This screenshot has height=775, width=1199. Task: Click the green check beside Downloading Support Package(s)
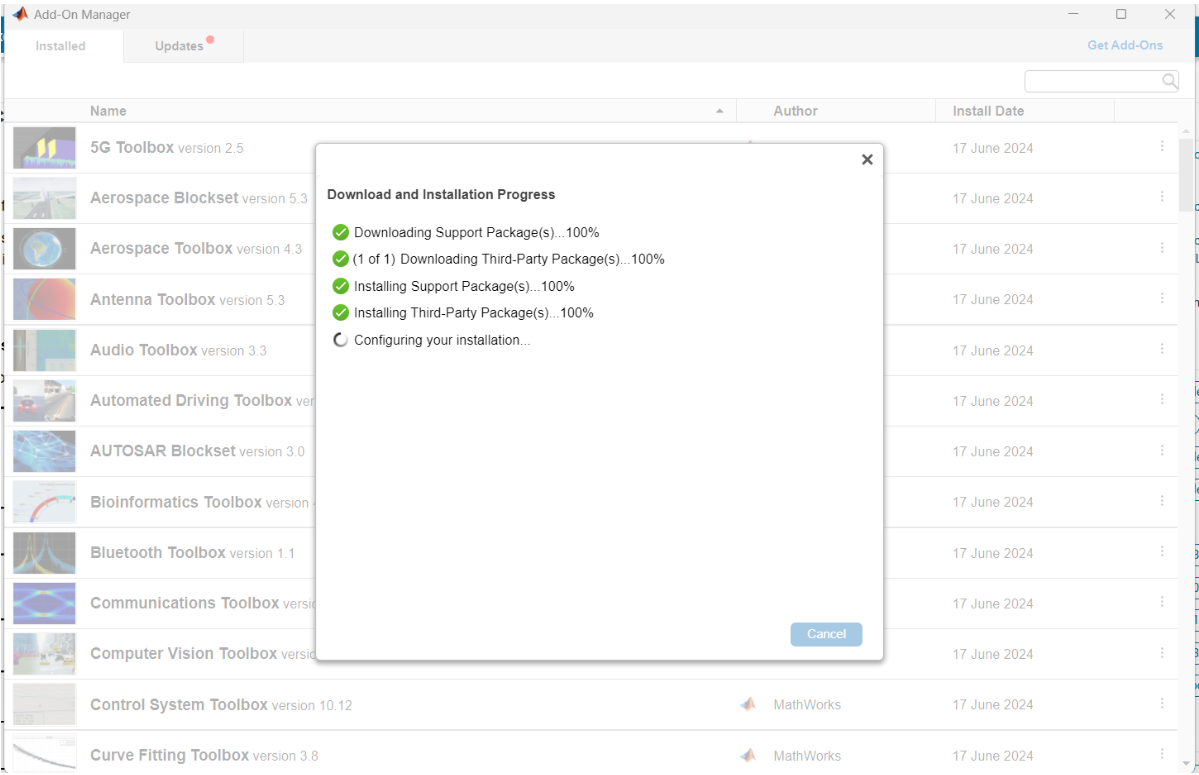tap(340, 232)
